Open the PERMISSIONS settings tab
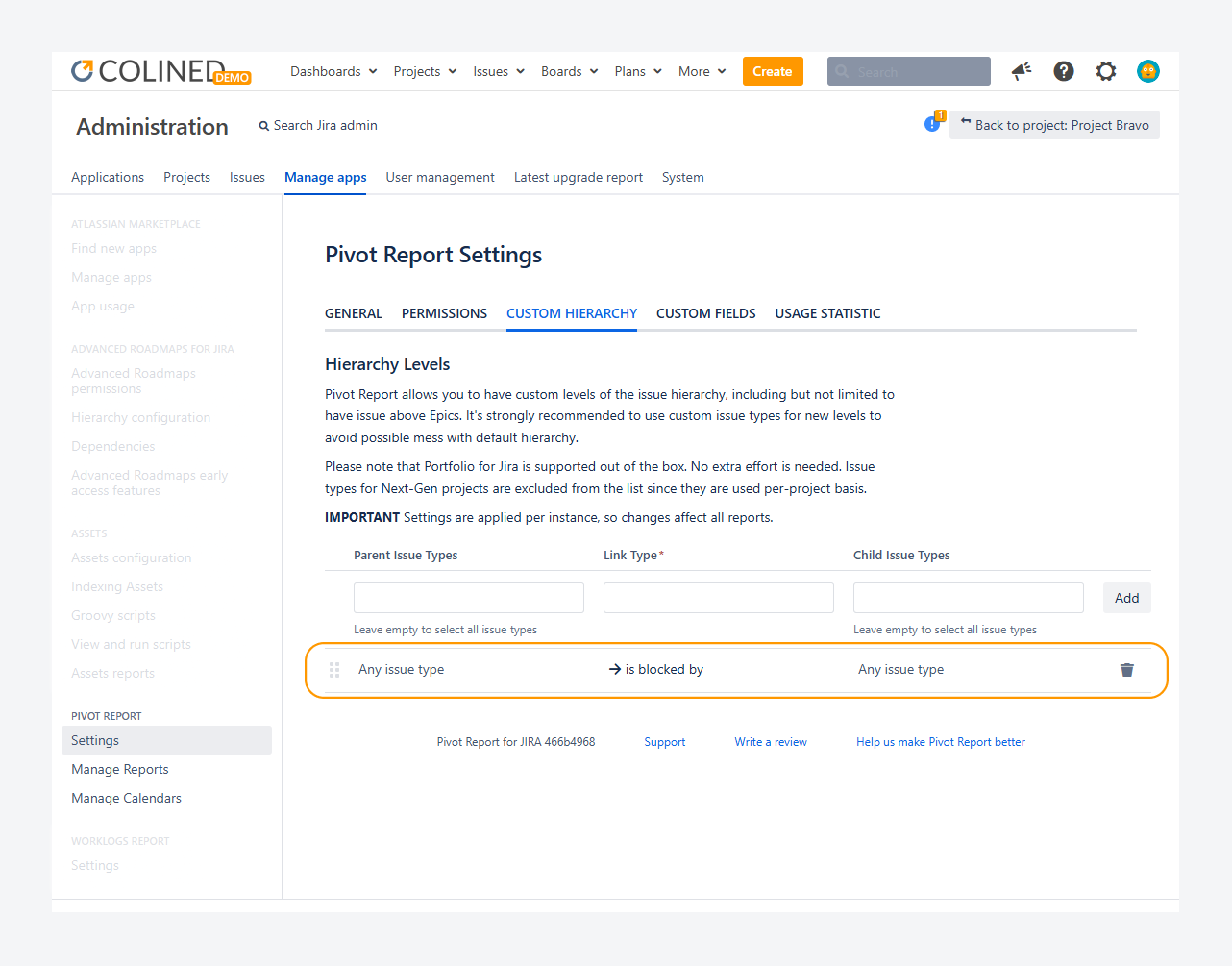1232x966 pixels. click(444, 313)
